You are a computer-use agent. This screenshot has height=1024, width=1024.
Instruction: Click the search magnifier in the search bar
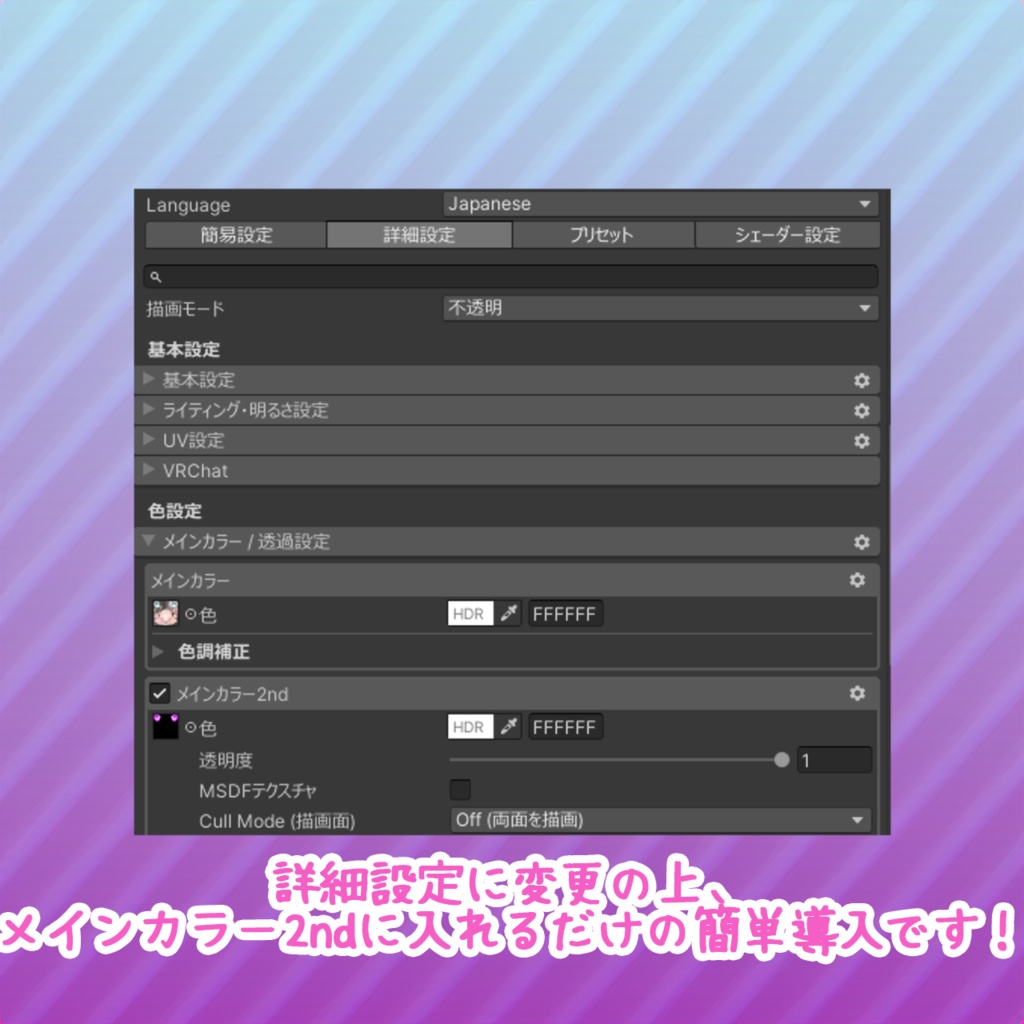pyautogui.click(x=156, y=276)
